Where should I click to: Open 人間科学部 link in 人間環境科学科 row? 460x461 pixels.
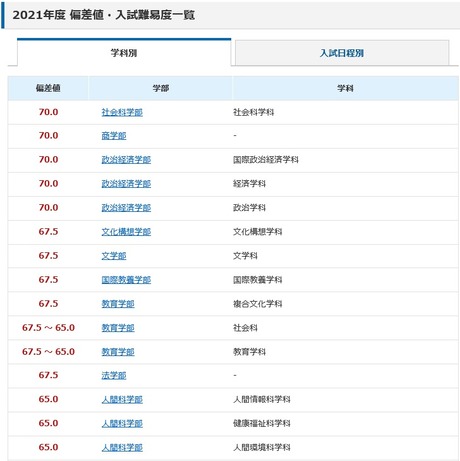[122, 447]
